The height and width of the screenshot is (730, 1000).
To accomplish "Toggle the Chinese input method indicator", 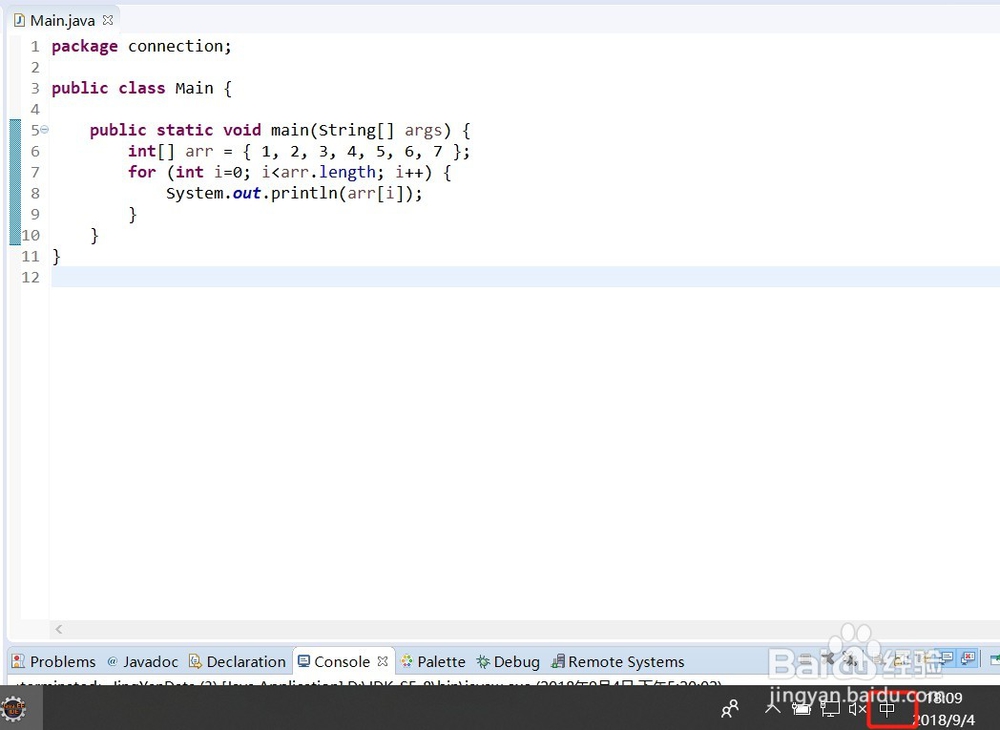I will tap(887, 710).
